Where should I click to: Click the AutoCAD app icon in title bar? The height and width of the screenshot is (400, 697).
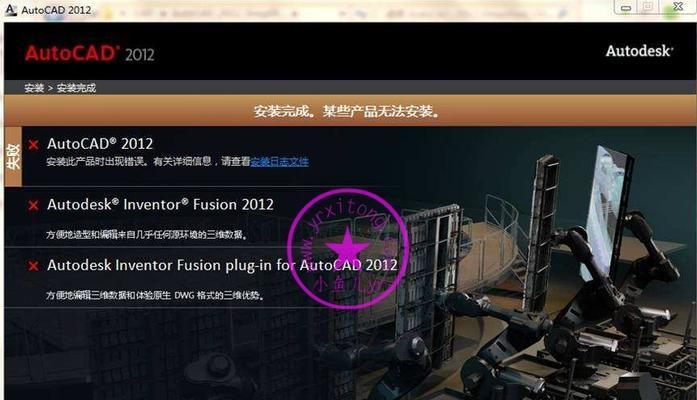tap(11, 9)
